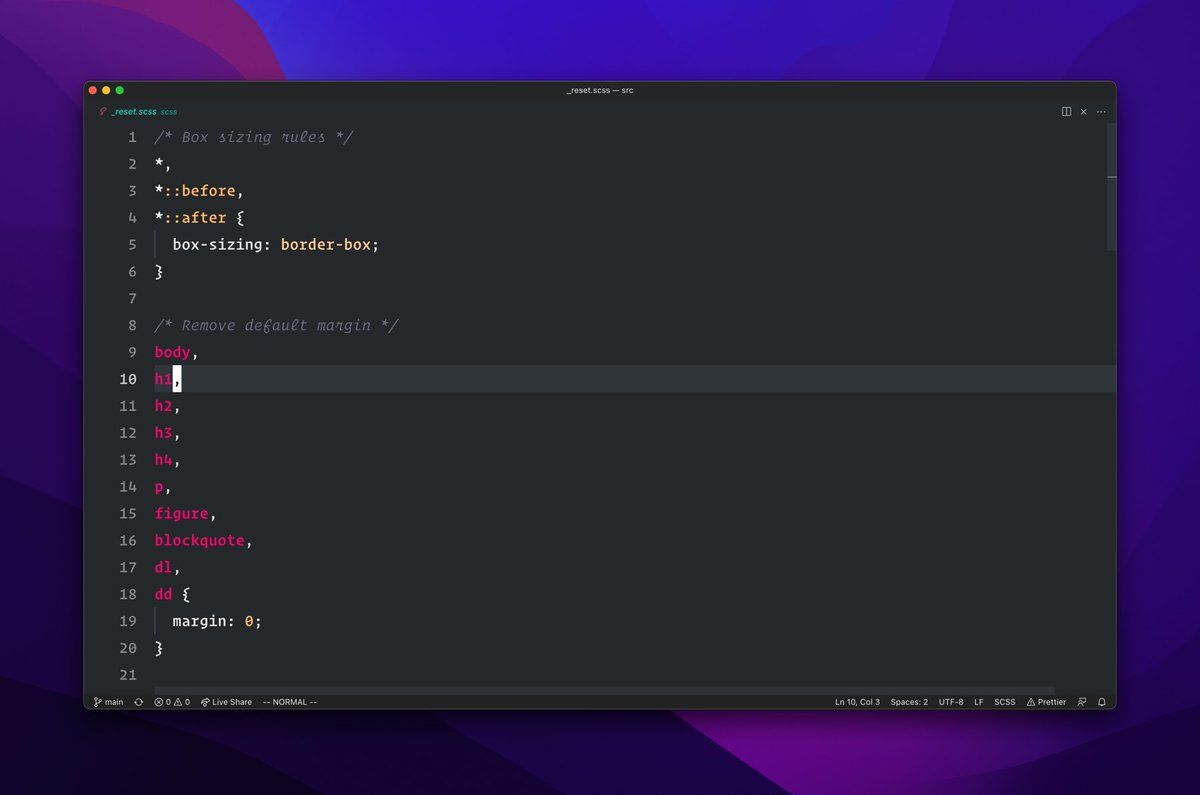
Task: Open the notifications bell
Action: tap(1102, 702)
